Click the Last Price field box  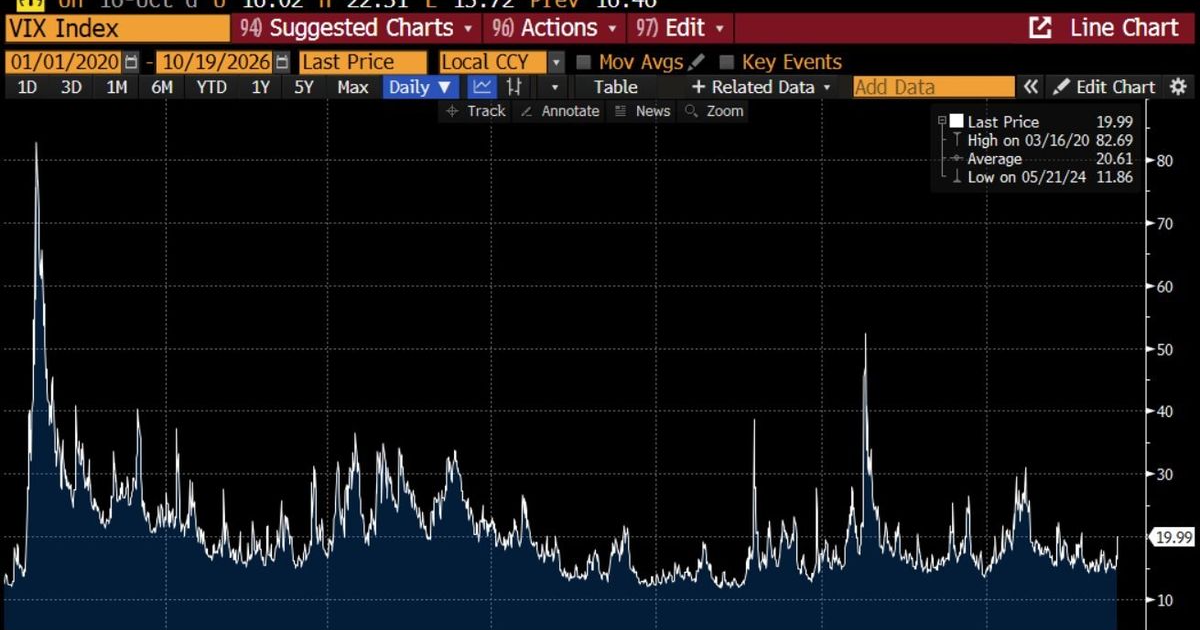pos(362,62)
